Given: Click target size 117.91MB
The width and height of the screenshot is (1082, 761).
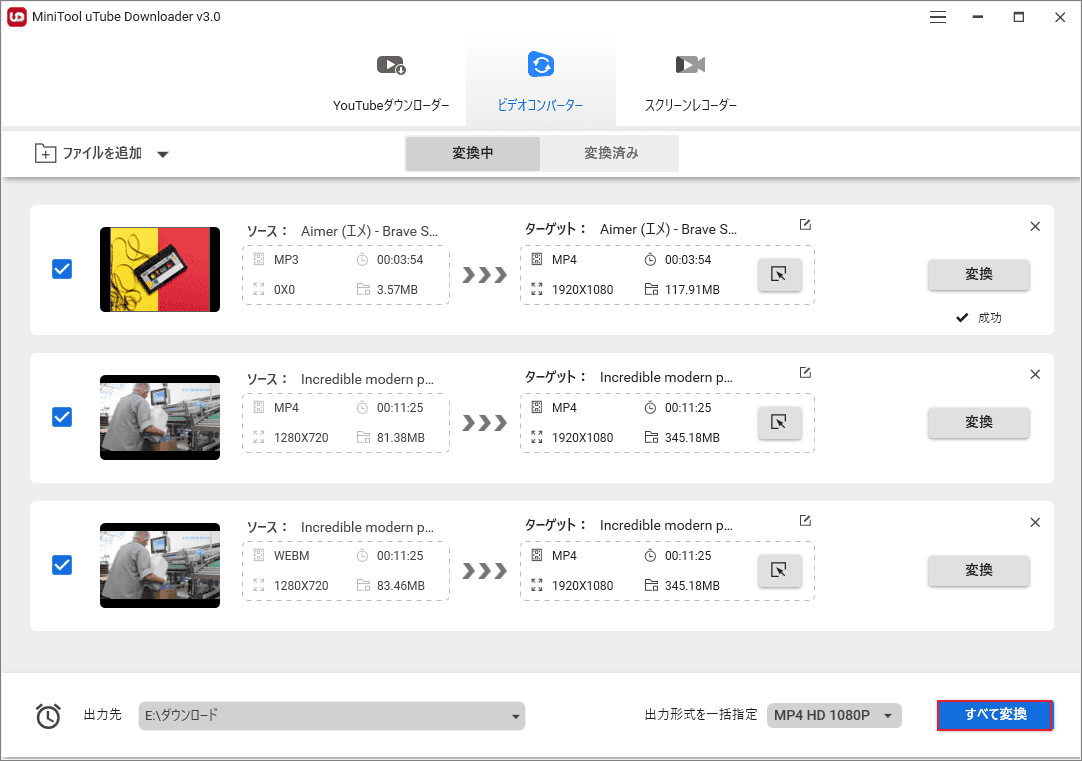Looking at the screenshot, I should [692, 290].
